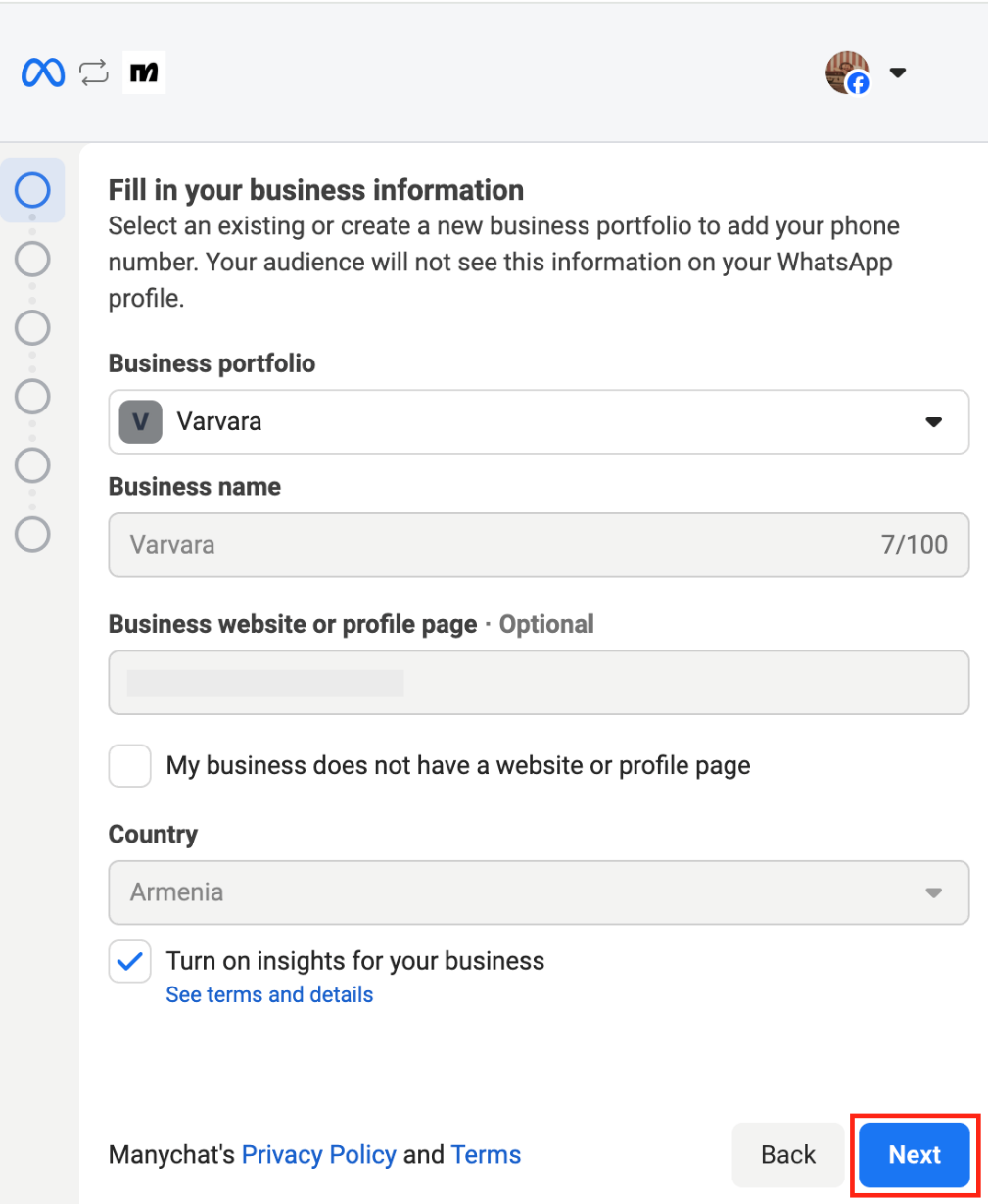The height and width of the screenshot is (1204, 988).
Task: Select the fifth step circle in sidebar
Action: click(x=32, y=464)
